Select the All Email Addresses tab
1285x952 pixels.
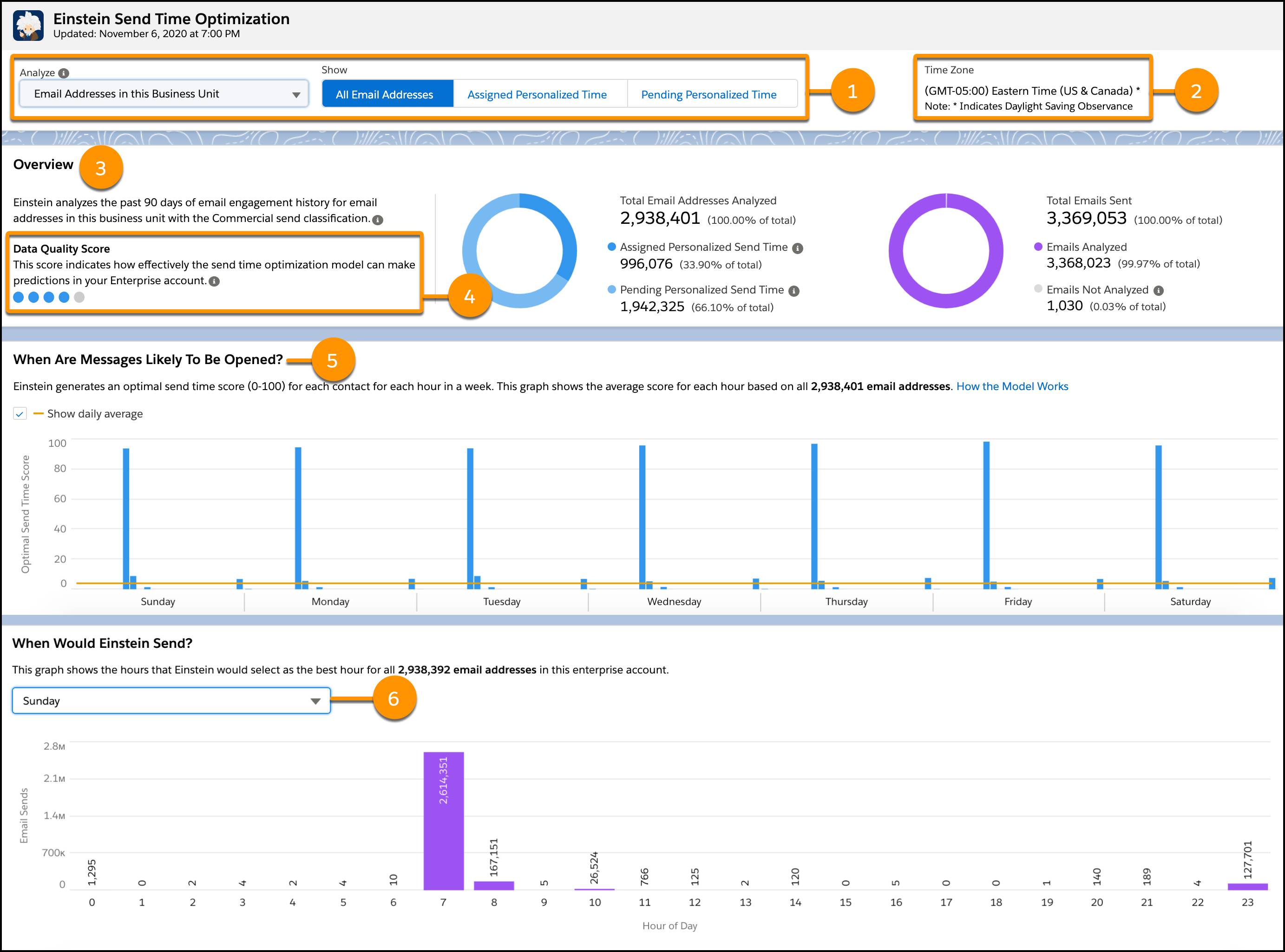(387, 95)
